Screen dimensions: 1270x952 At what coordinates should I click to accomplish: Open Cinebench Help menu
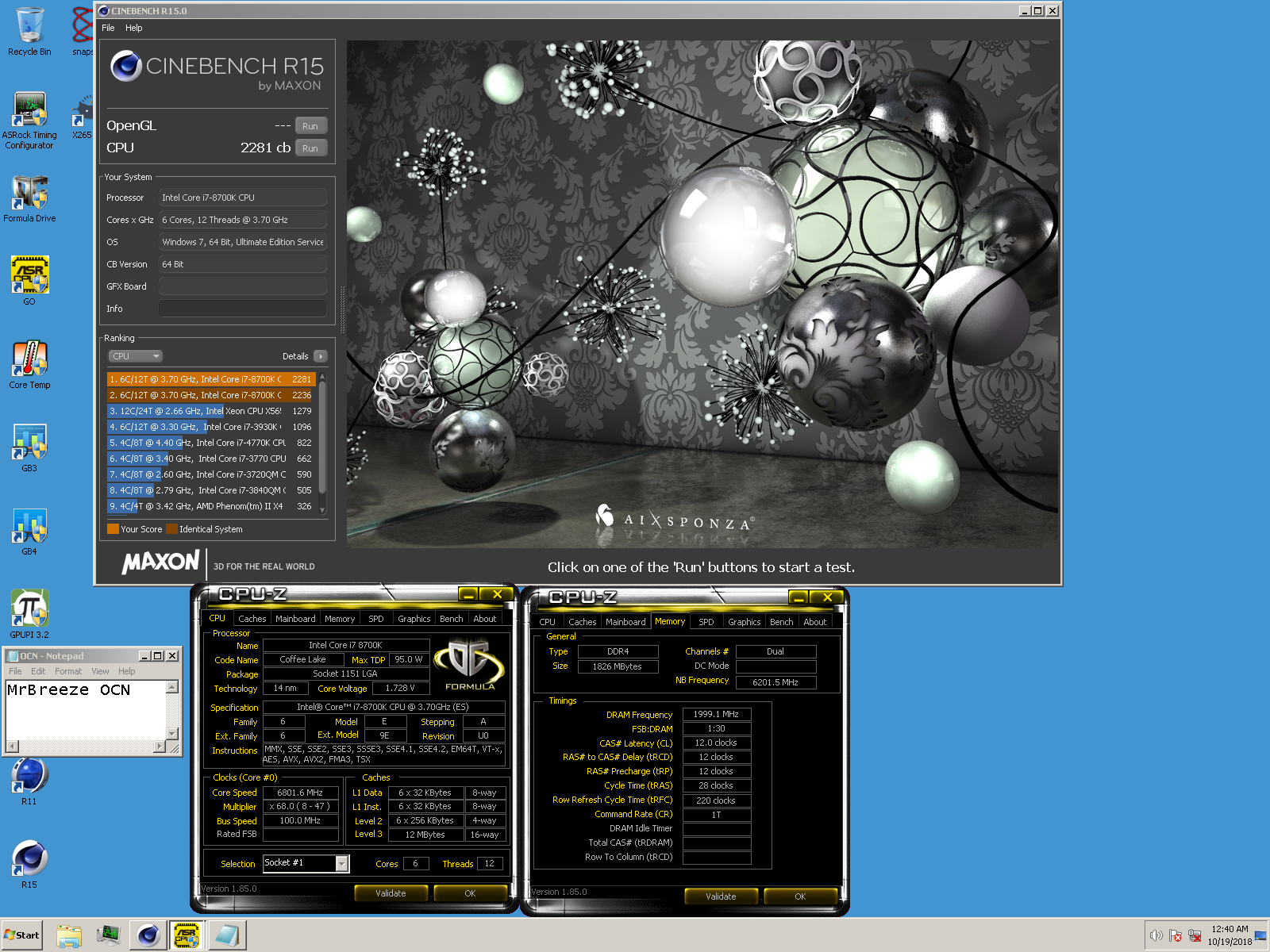[133, 28]
